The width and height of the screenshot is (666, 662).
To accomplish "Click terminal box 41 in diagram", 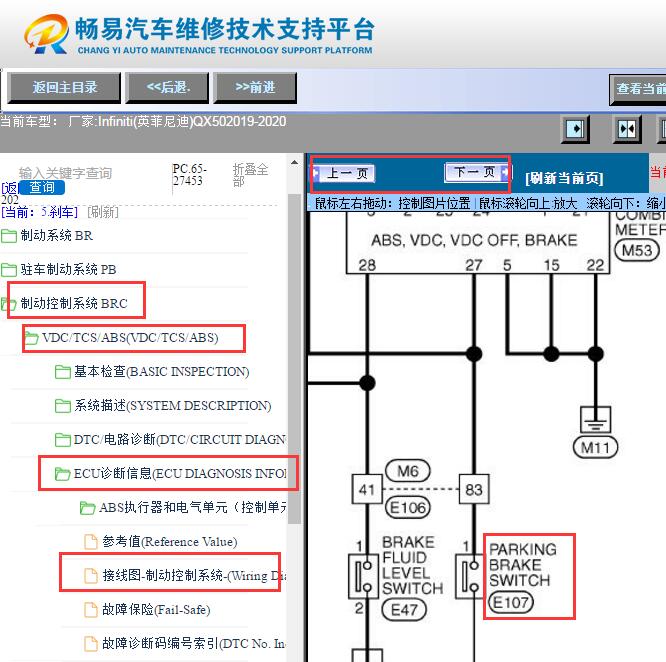I will tap(367, 489).
